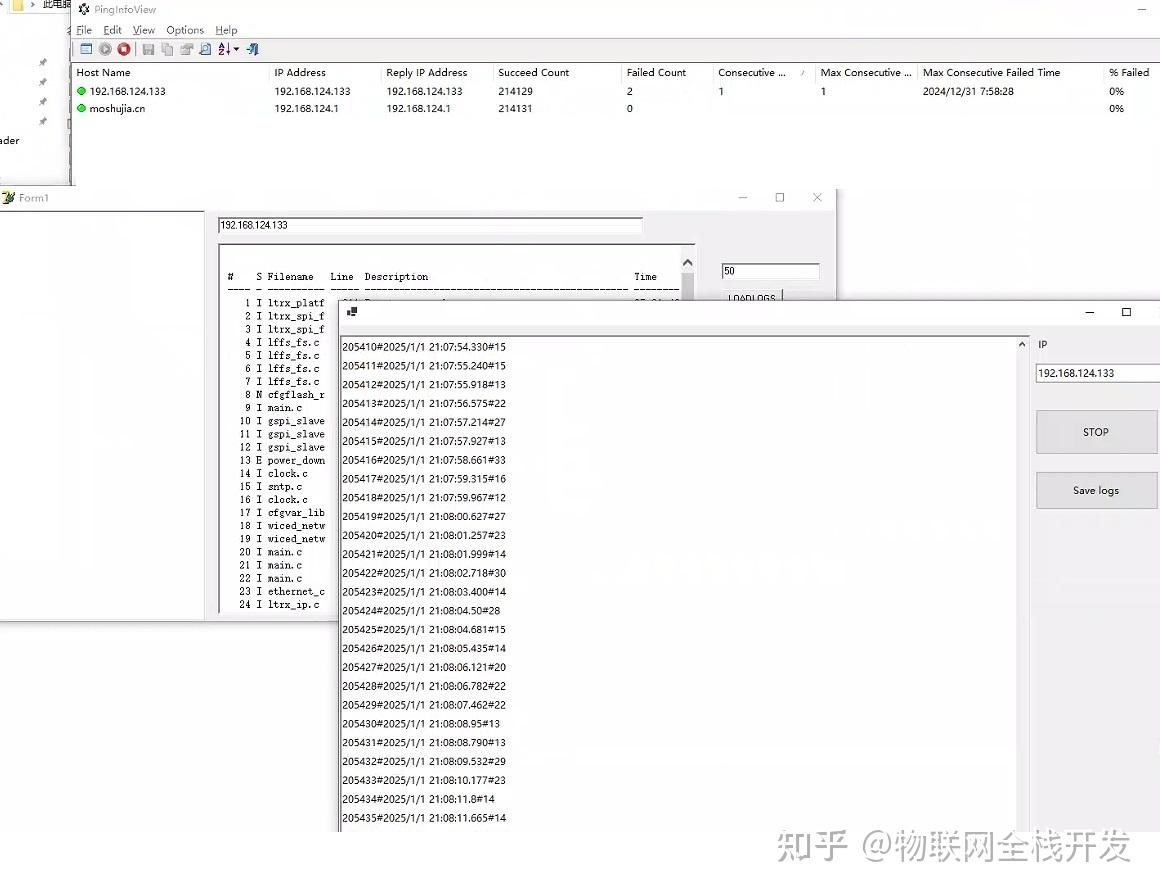The height and width of the screenshot is (893, 1160).
Task: Click the green status dot beside moshujia.cn
Action: pos(81,109)
